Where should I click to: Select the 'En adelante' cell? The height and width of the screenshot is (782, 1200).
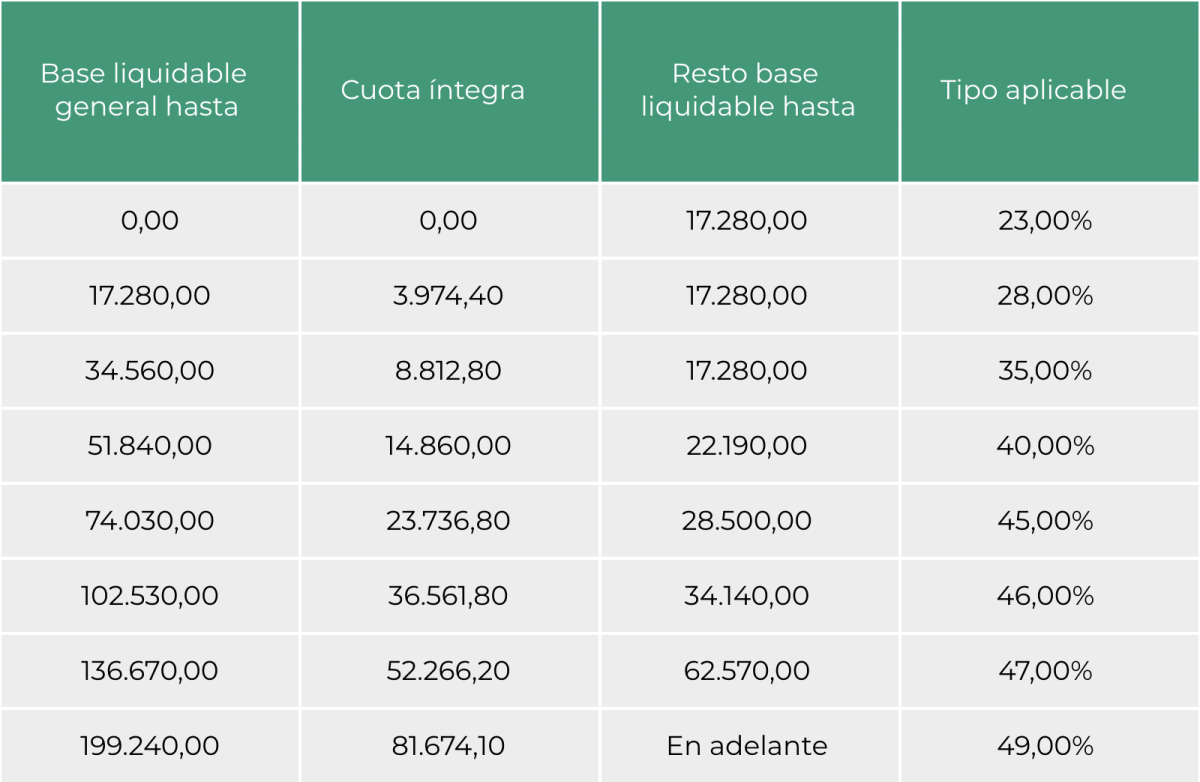point(750,746)
